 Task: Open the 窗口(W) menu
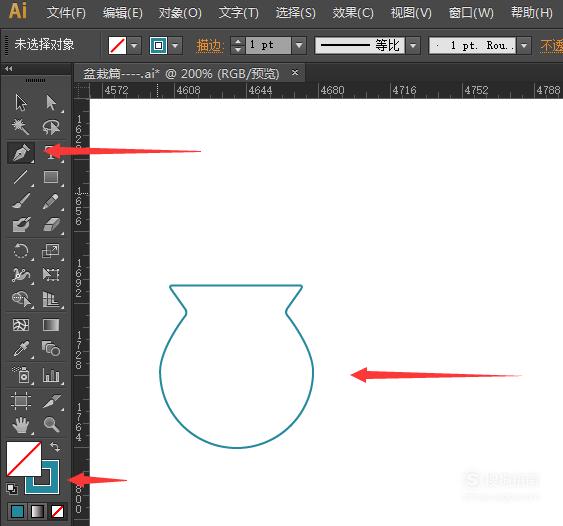coord(471,13)
